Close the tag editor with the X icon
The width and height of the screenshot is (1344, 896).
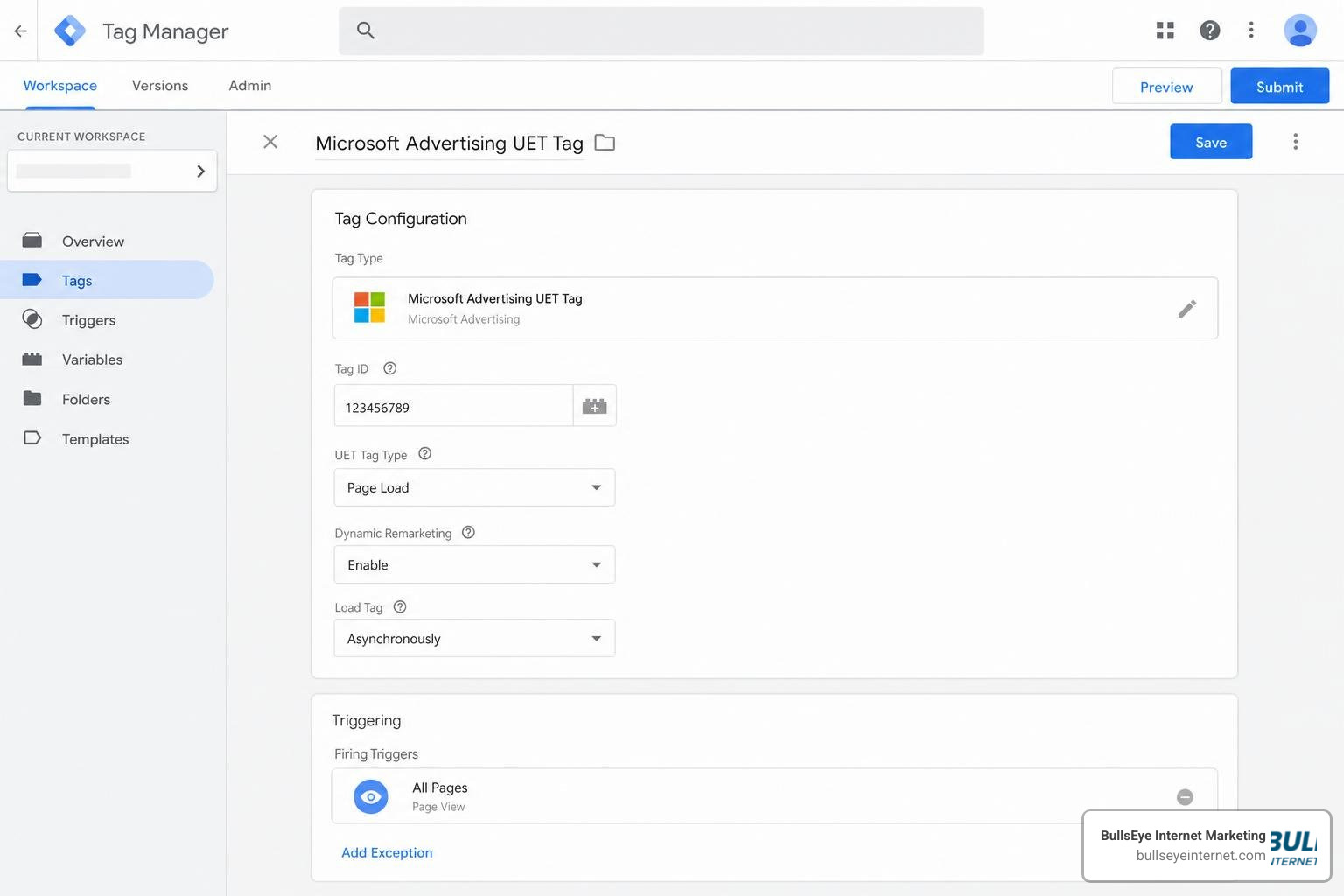[270, 142]
